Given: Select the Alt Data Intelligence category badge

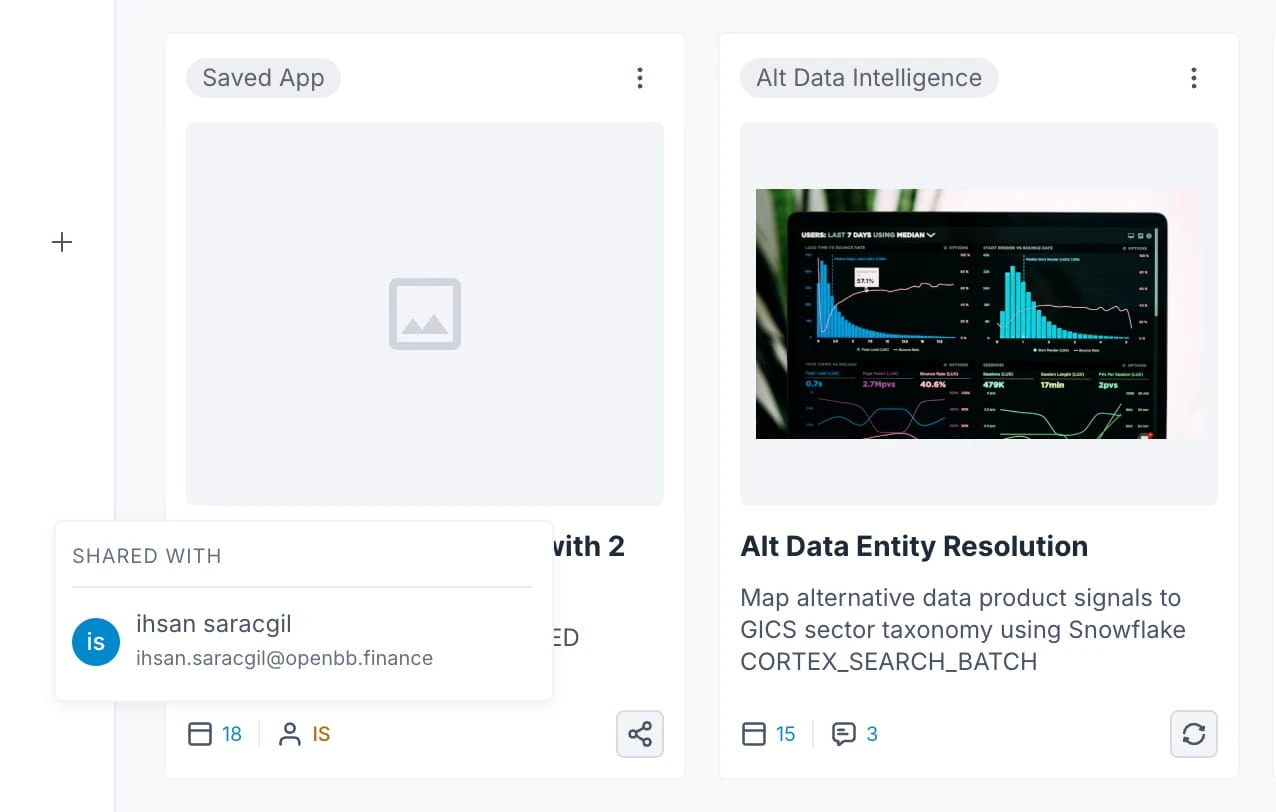Looking at the screenshot, I should click(x=867, y=77).
